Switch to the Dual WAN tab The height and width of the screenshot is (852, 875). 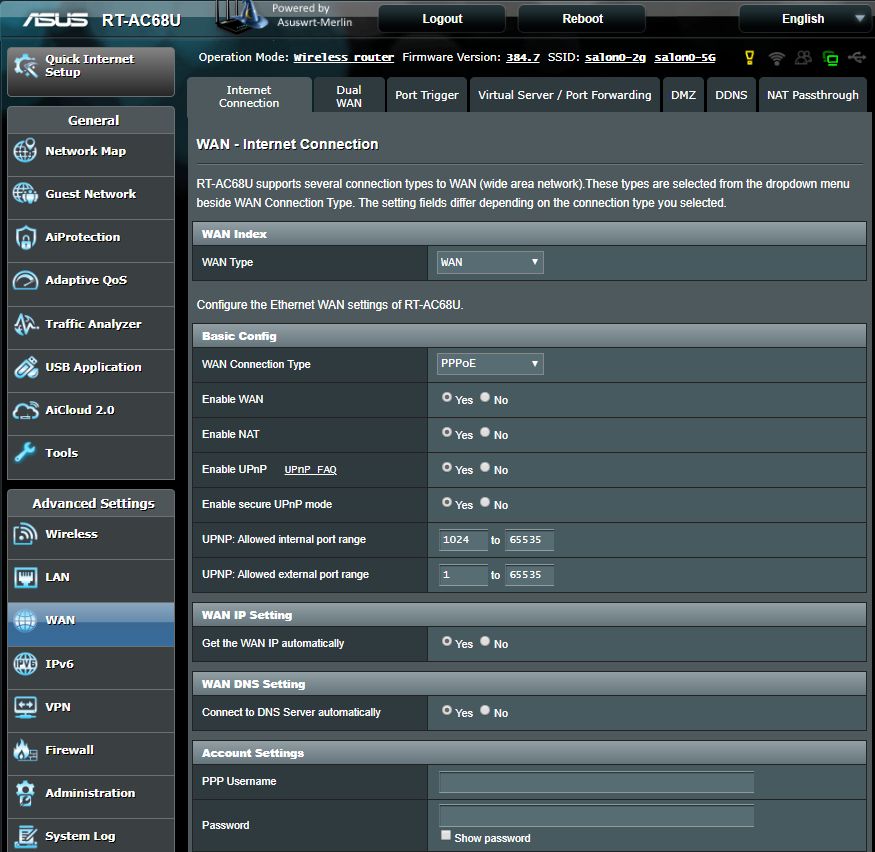[349, 96]
